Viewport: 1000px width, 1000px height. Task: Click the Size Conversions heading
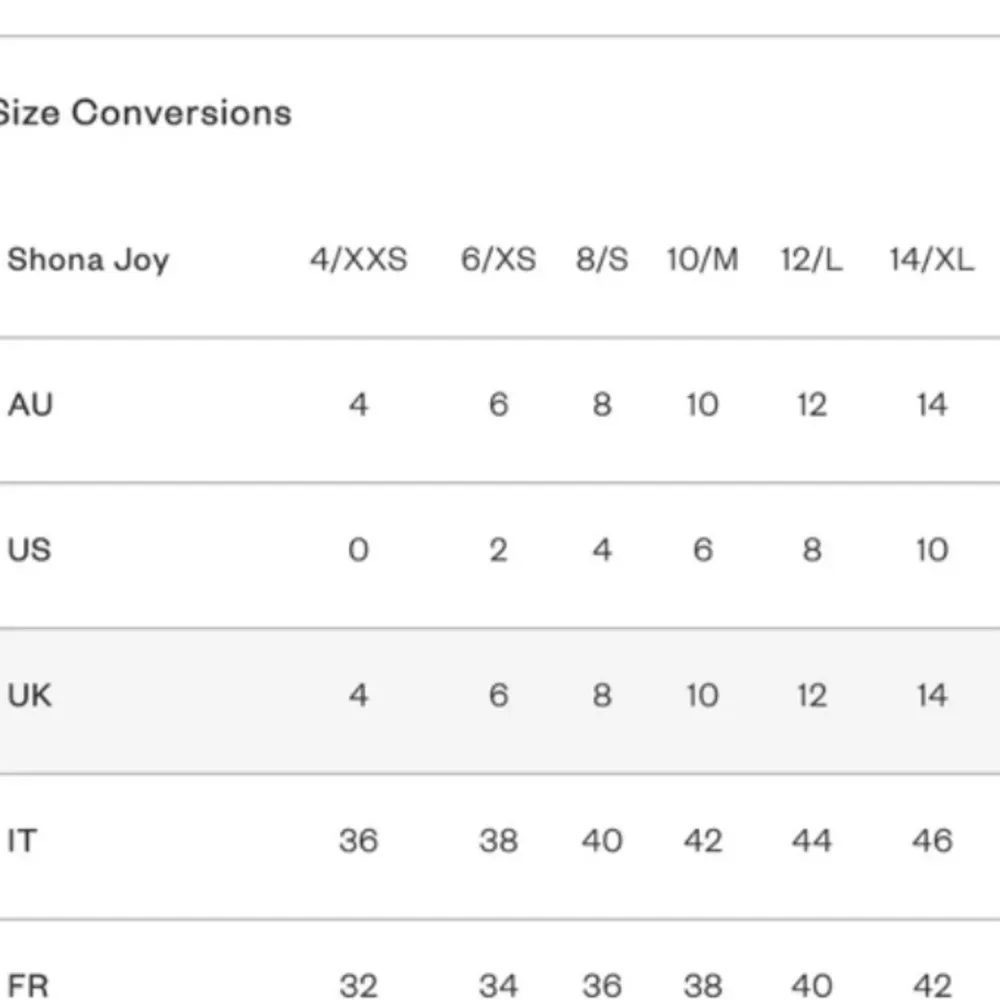coord(144,113)
